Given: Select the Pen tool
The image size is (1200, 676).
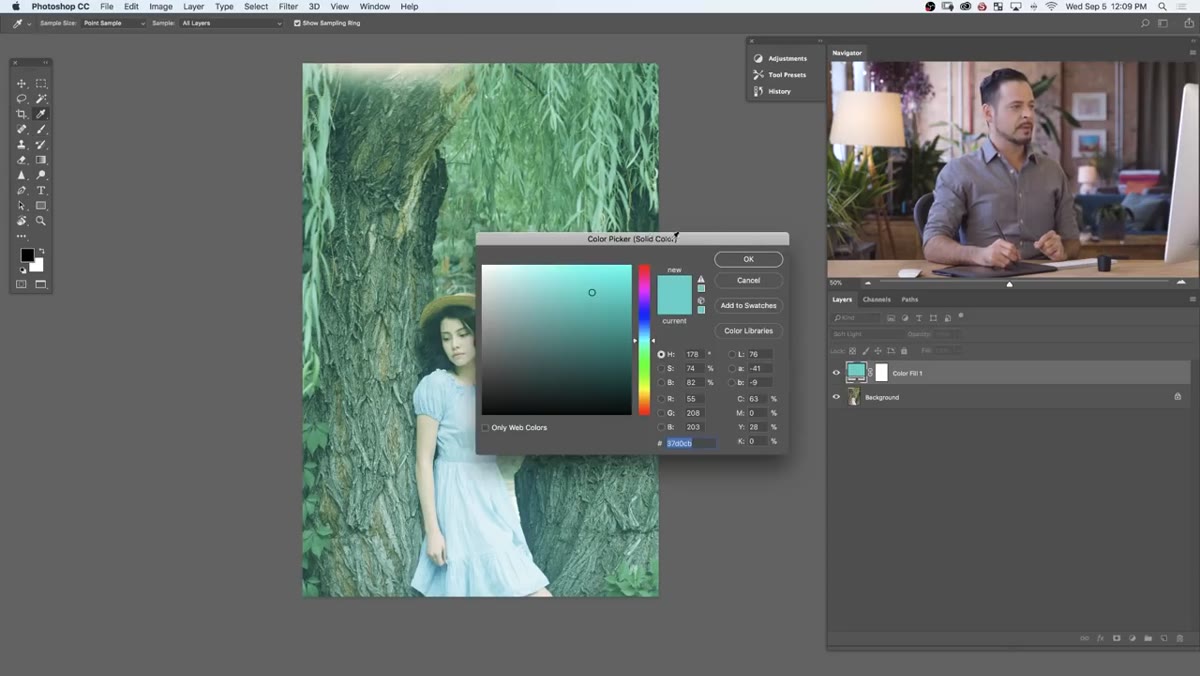Looking at the screenshot, I should click(21, 190).
